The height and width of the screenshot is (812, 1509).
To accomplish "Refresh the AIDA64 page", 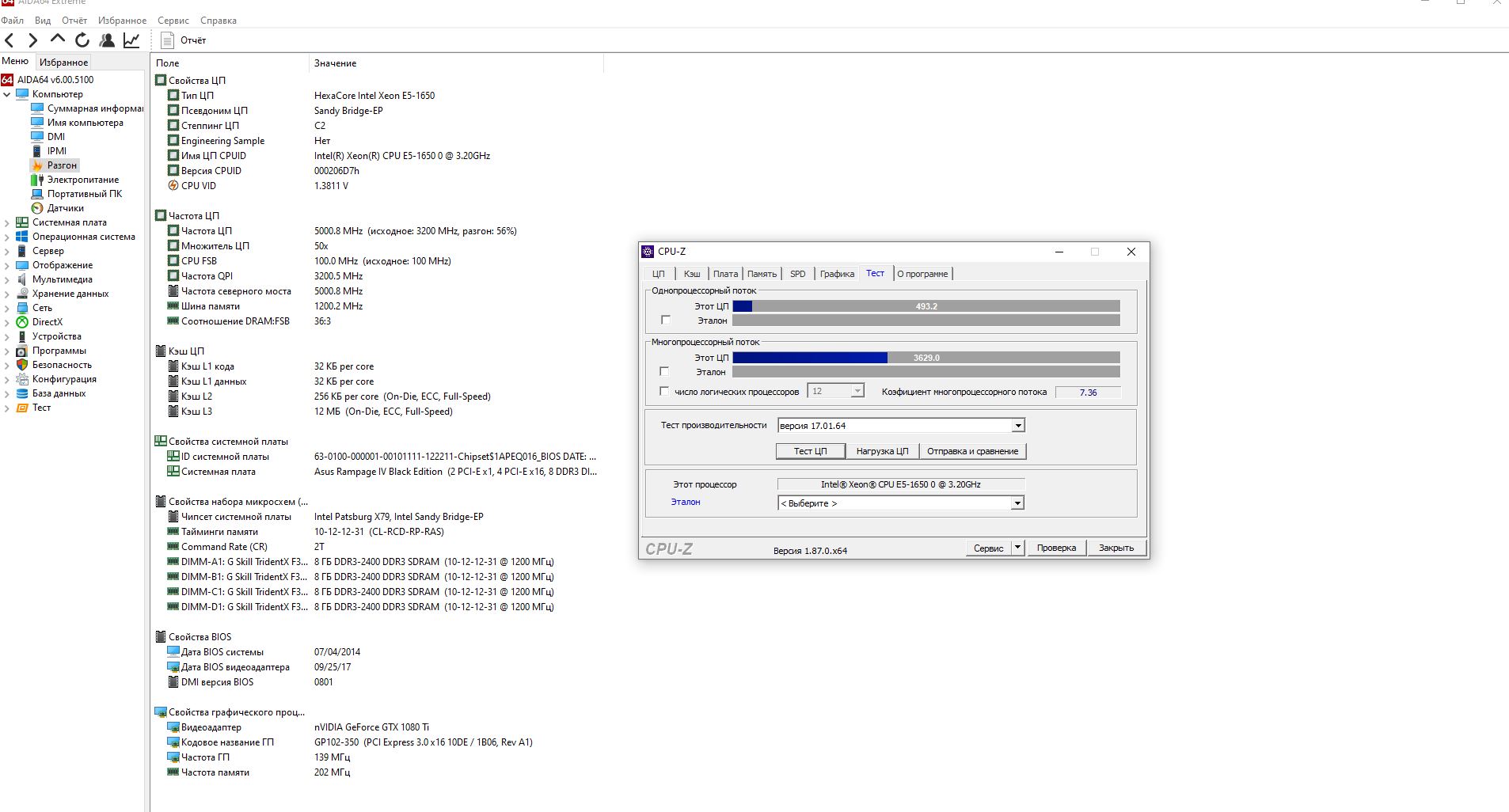I will pos(82,40).
